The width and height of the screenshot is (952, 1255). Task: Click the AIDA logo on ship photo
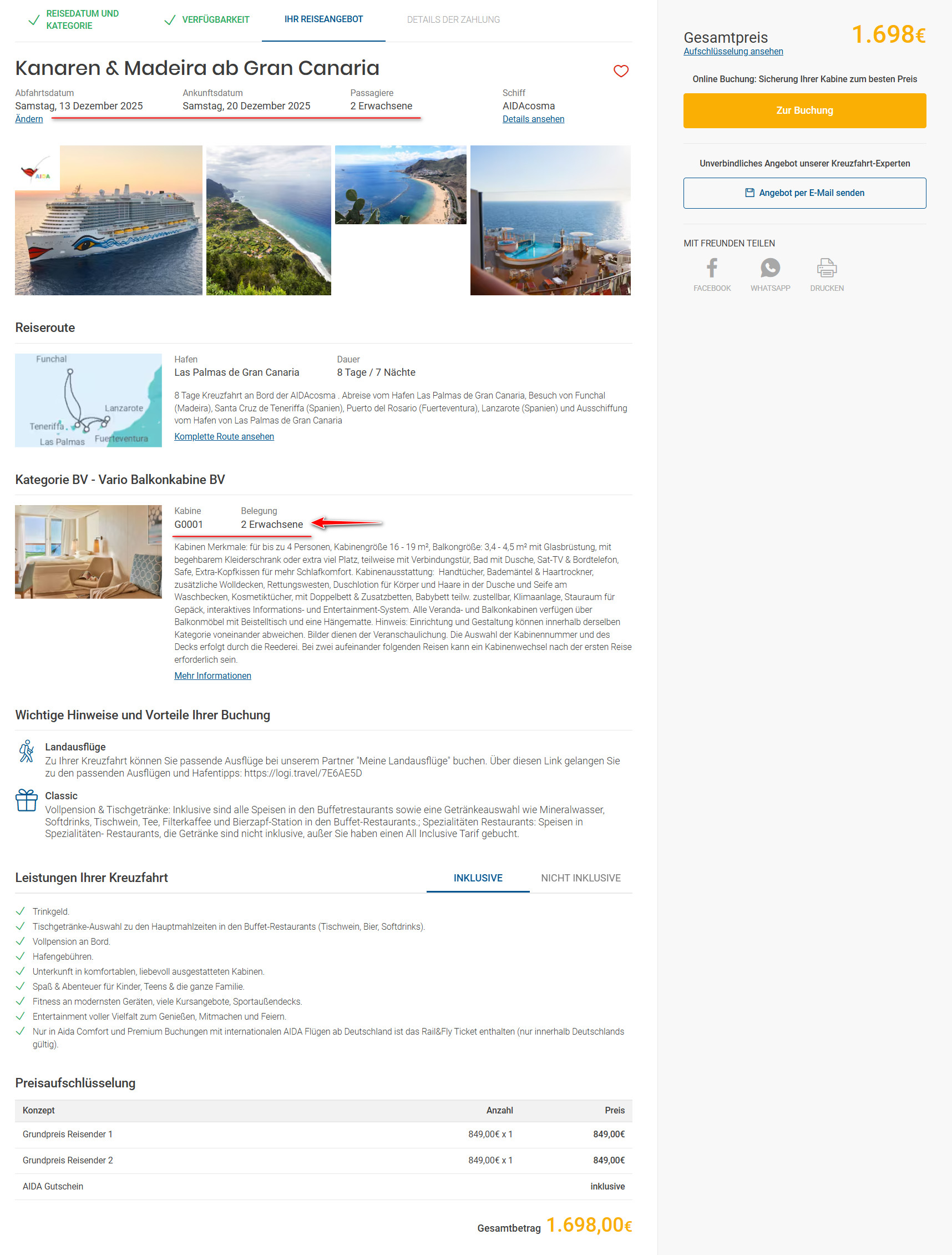point(37,169)
